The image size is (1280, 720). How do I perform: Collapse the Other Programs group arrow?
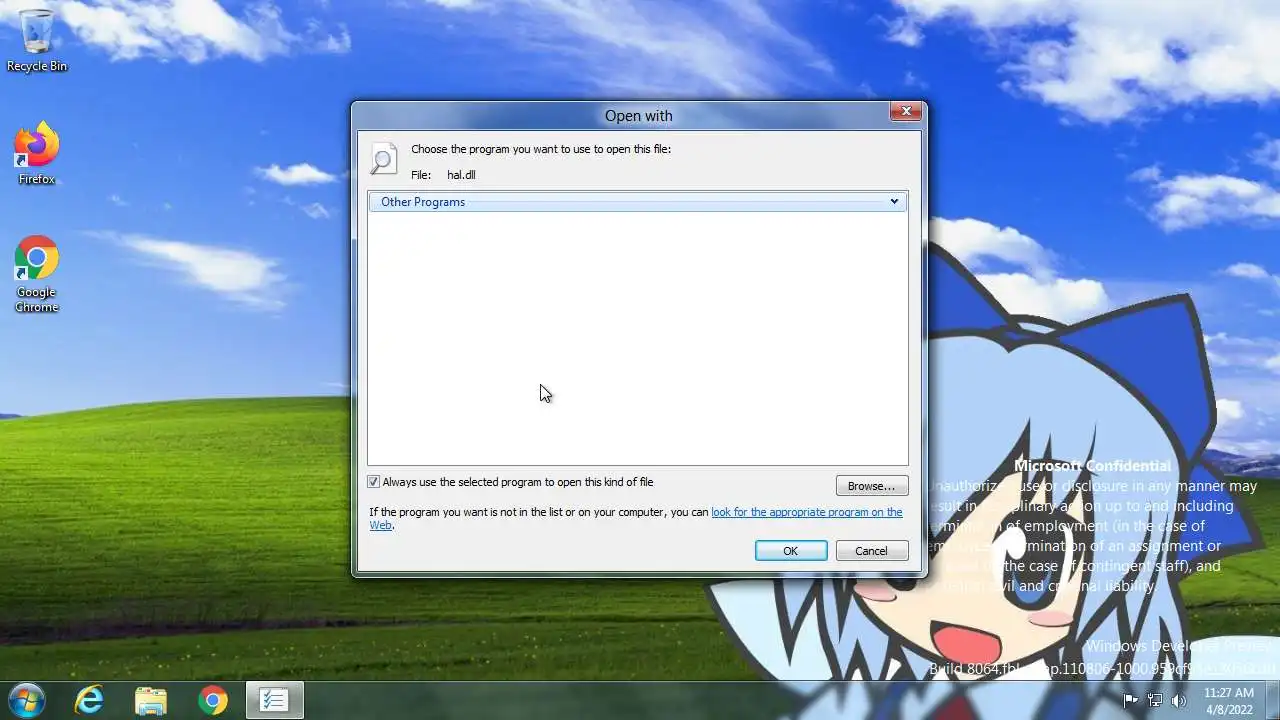(x=894, y=202)
